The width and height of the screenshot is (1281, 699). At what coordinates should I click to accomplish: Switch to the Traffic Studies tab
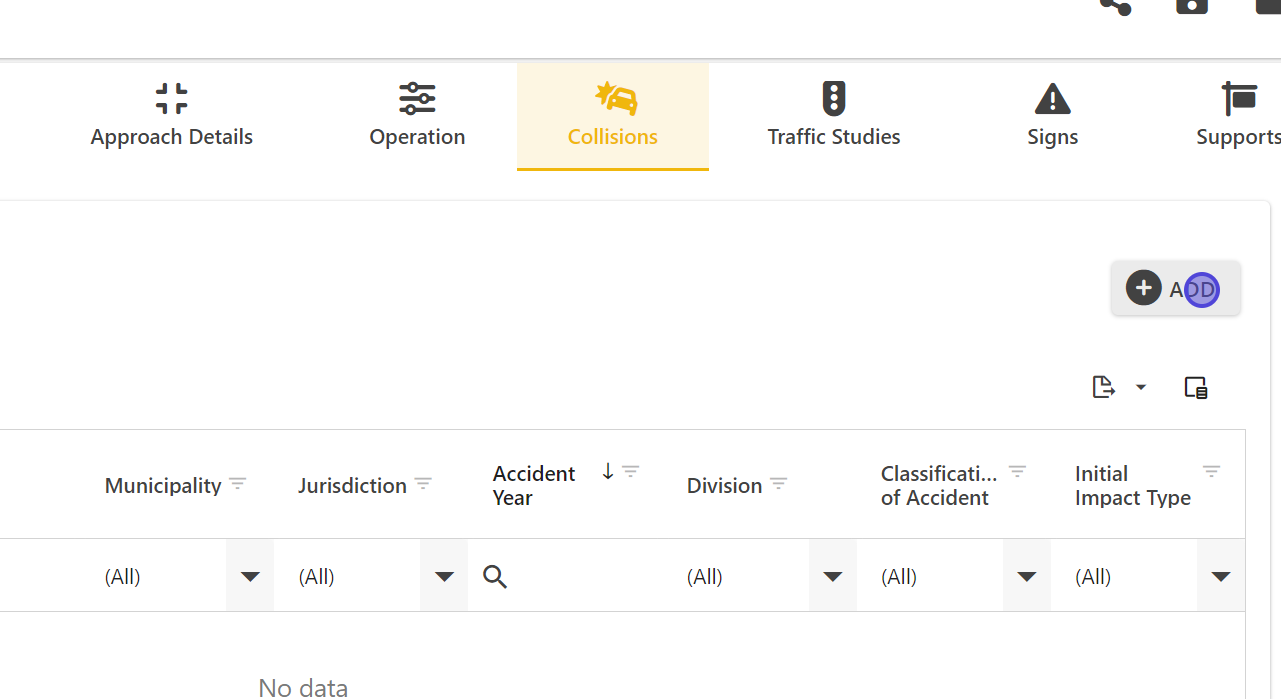(x=833, y=116)
